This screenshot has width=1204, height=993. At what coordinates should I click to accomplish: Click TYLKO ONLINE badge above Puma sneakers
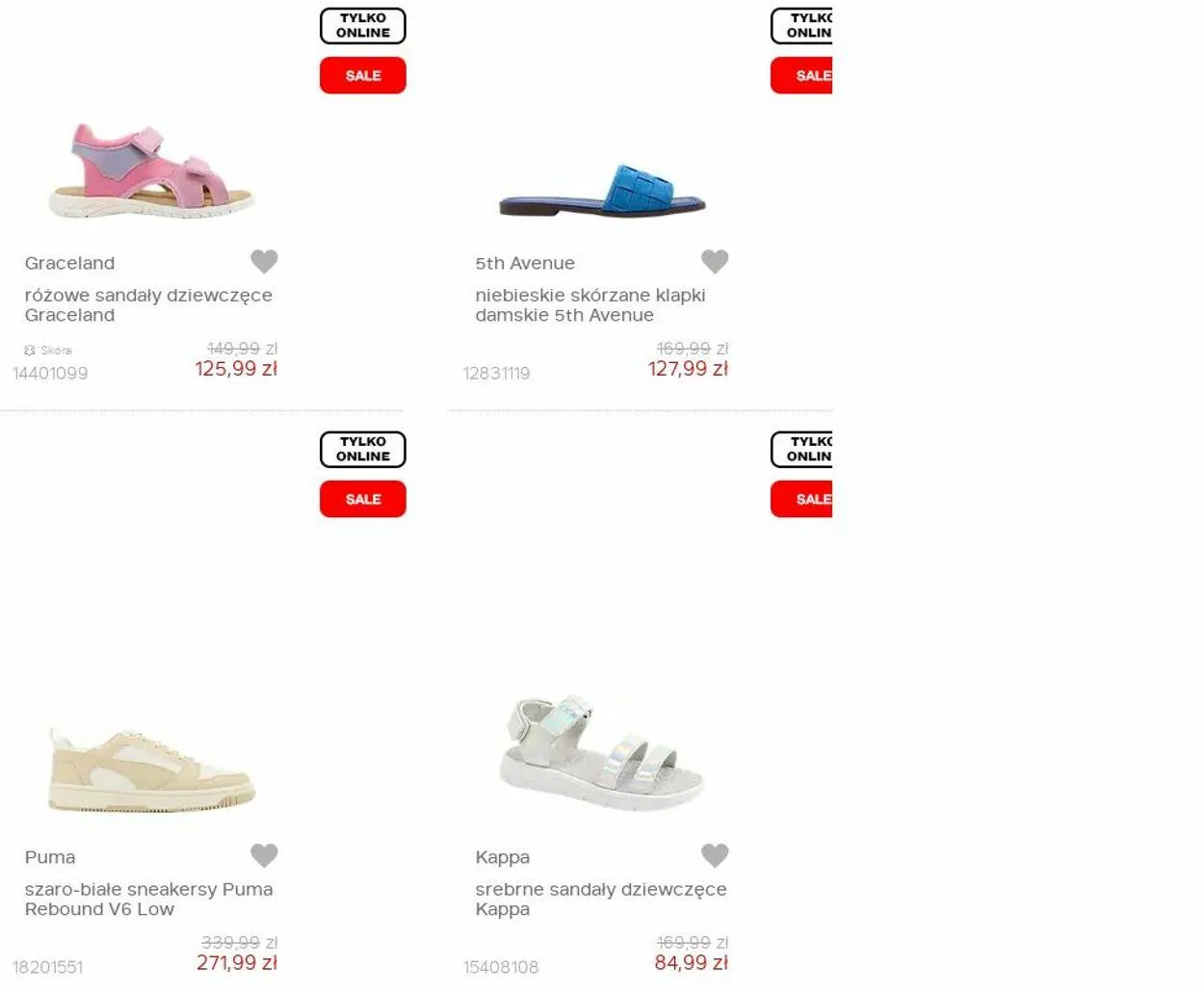click(x=363, y=450)
